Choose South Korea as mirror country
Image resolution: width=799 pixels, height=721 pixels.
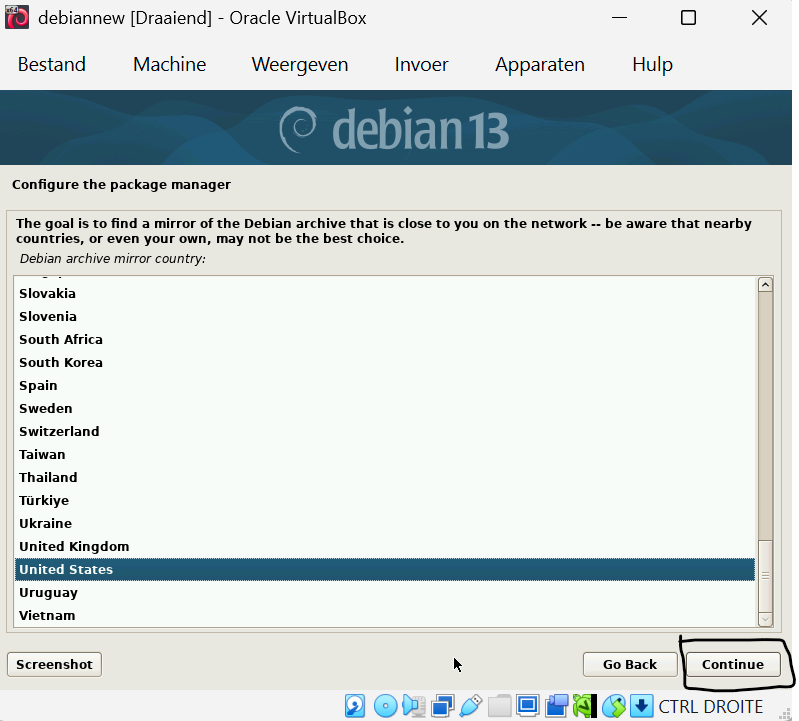point(385,362)
